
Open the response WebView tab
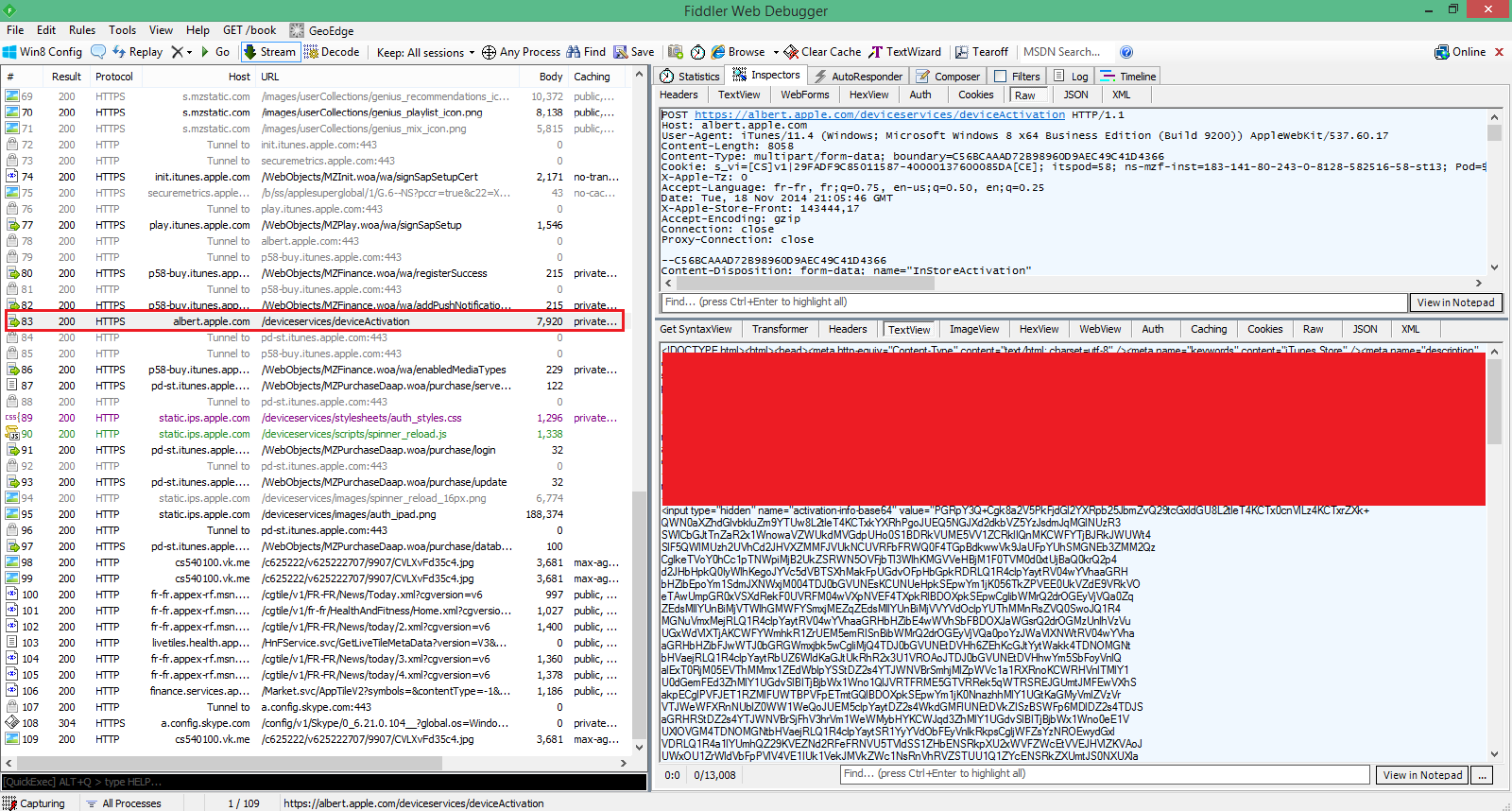tap(1100, 329)
